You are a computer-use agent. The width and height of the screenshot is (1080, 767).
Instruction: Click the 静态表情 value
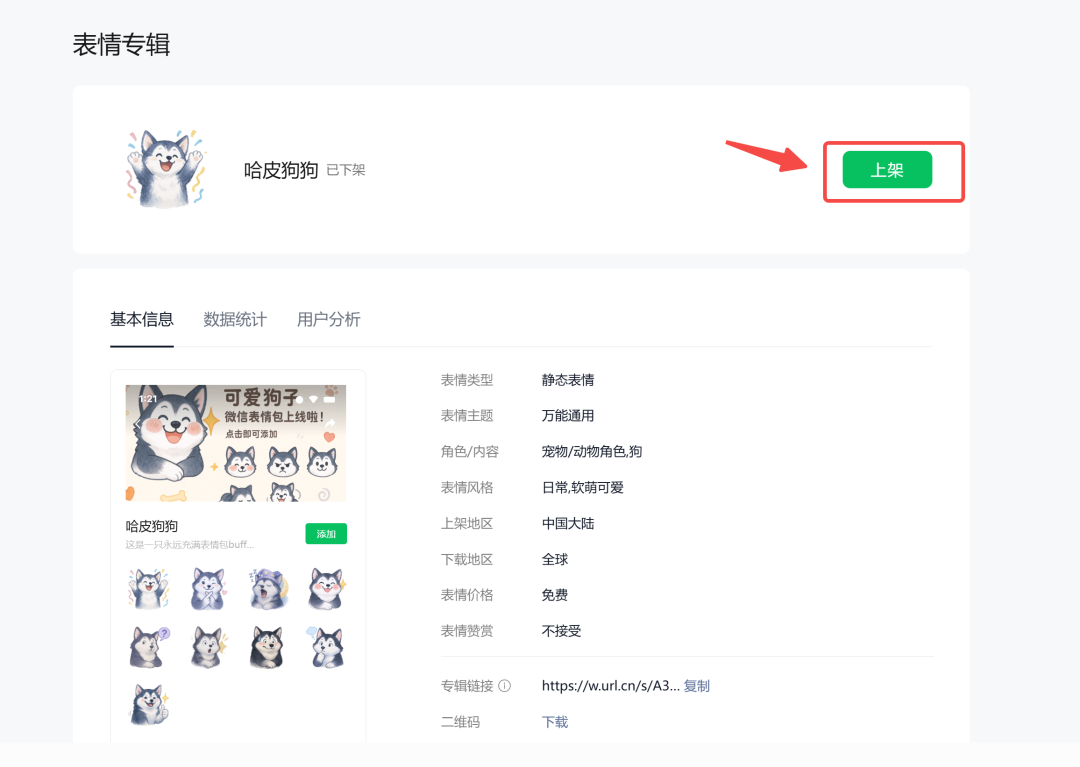point(568,380)
